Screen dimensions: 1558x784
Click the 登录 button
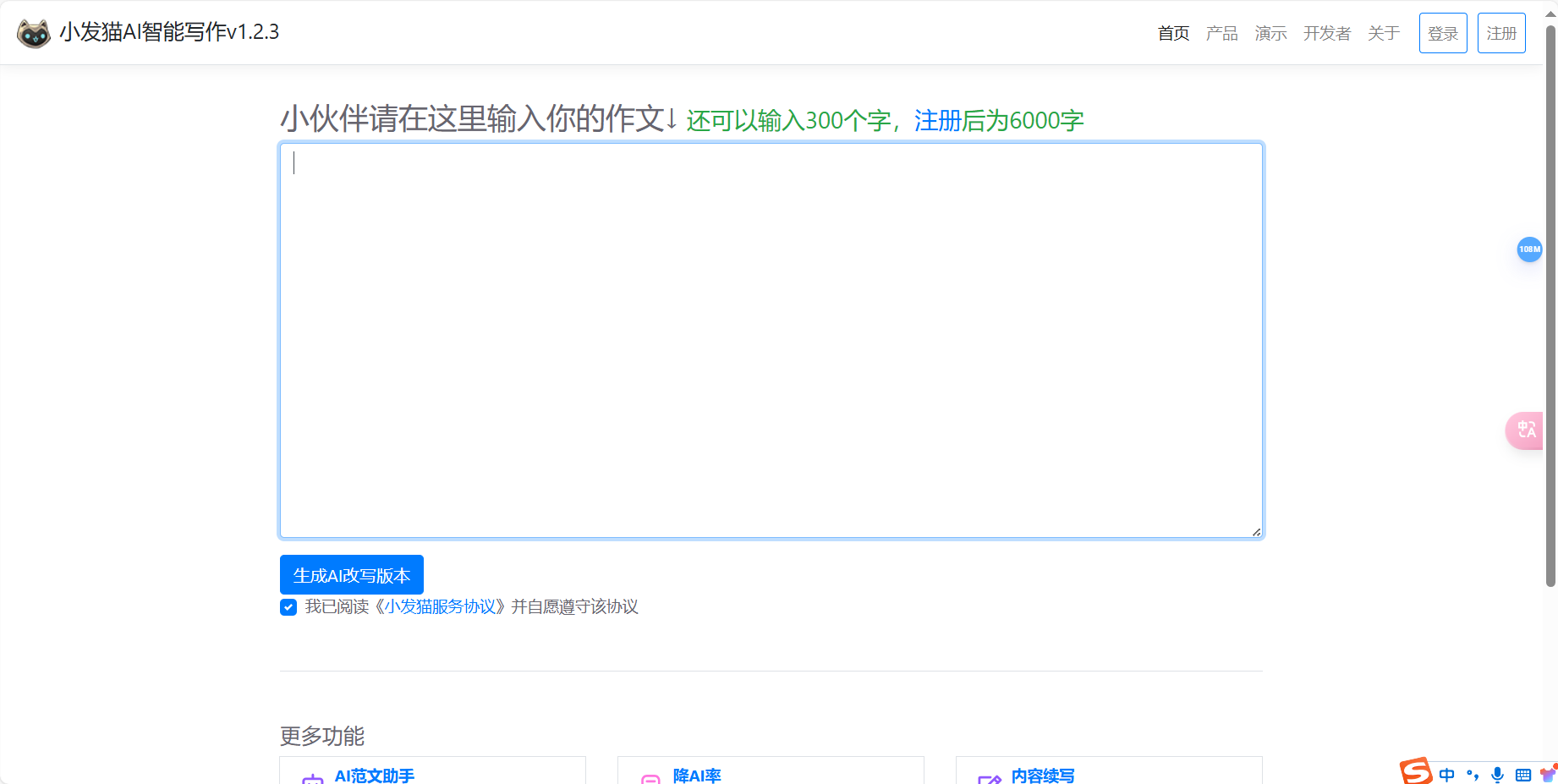(1442, 34)
